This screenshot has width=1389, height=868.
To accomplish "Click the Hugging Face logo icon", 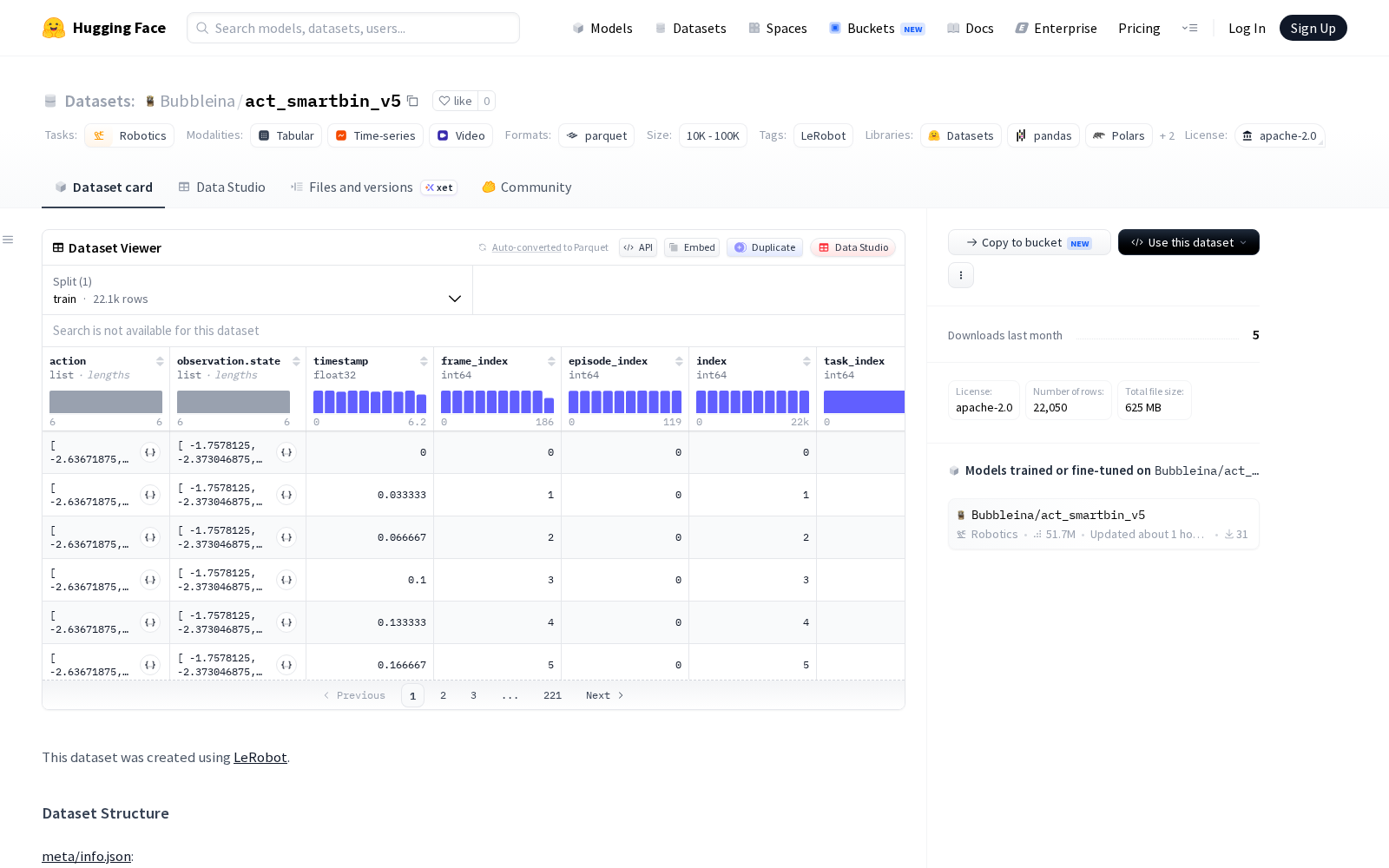I will [x=54, y=28].
